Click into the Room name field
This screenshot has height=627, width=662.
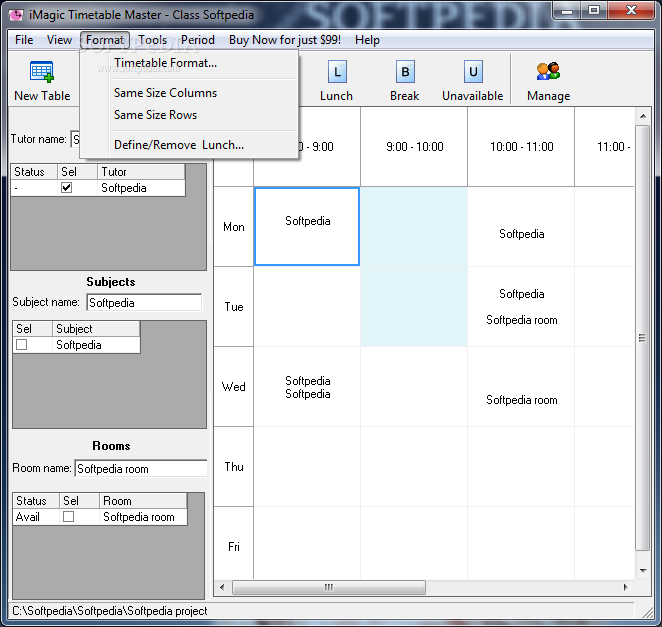coord(141,469)
